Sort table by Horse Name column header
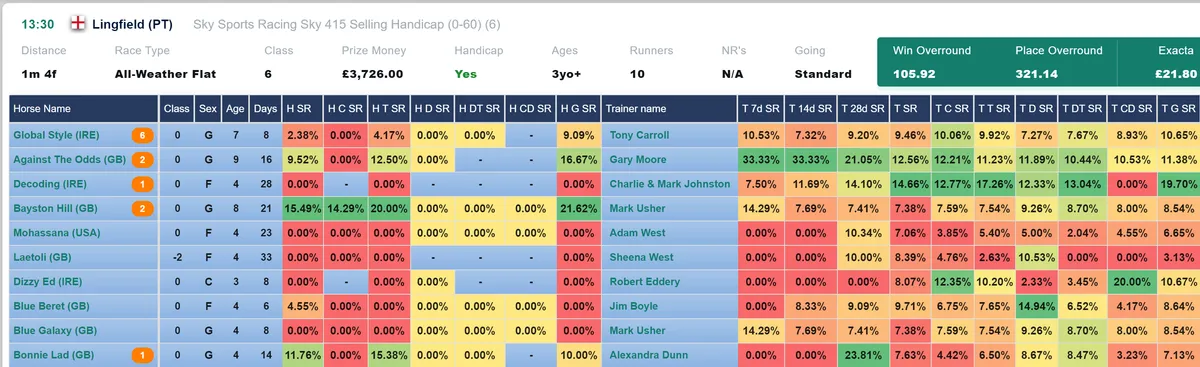 coord(42,108)
